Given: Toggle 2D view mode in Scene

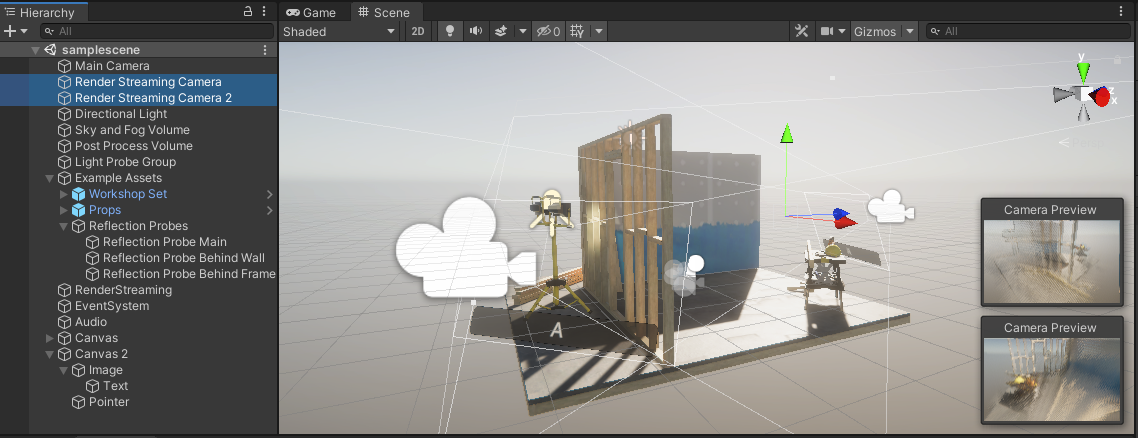Looking at the screenshot, I should pyautogui.click(x=418, y=31).
